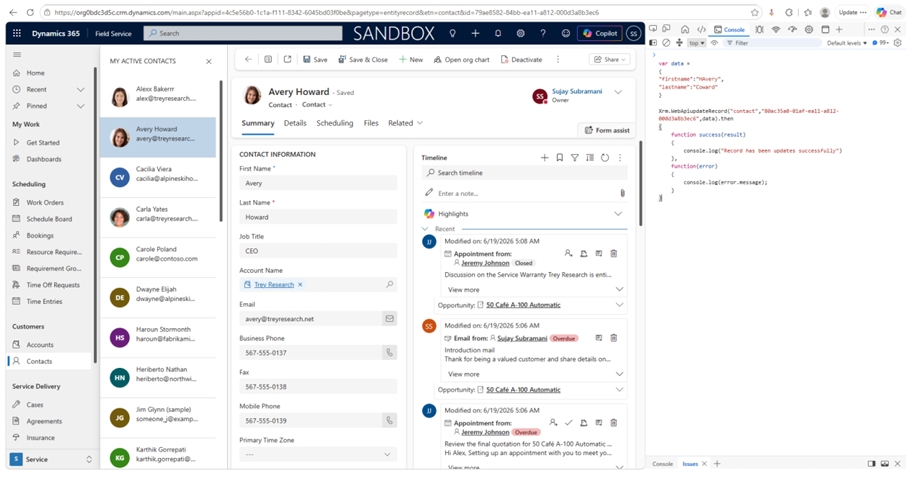Image resolution: width=922 pixels, height=499 pixels.
Task: Click the Deactivate command
Action: (x=521, y=59)
